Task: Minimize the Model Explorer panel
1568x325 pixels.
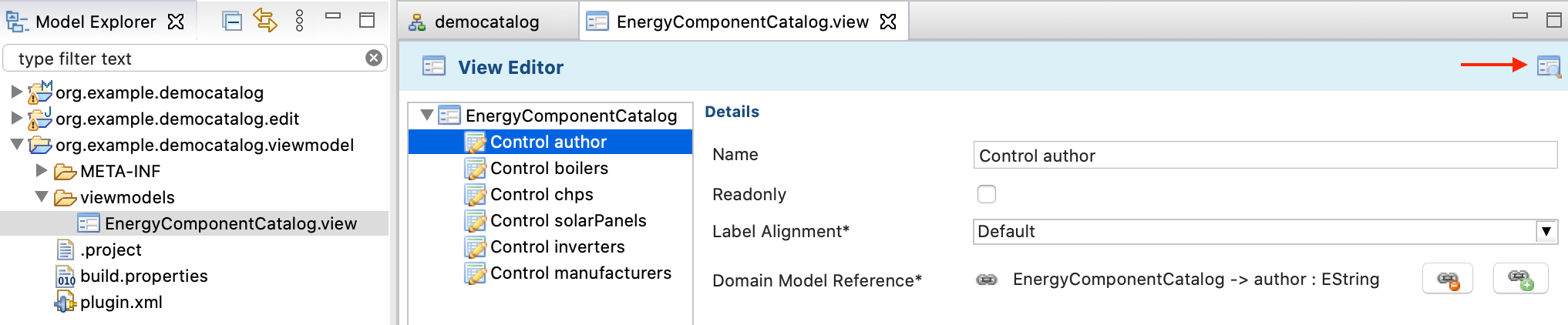Action: pyautogui.click(x=333, y=15)
